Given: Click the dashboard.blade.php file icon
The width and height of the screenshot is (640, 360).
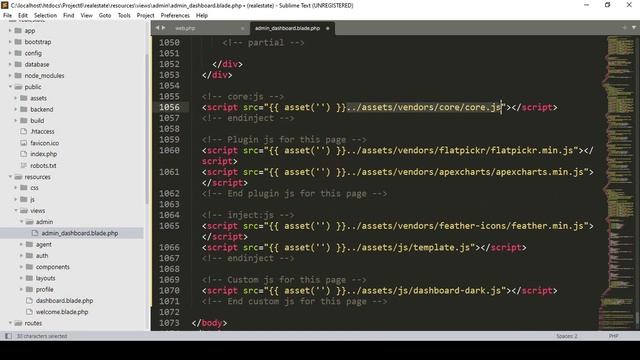Looking at the screenshot, I should [29, 300].
